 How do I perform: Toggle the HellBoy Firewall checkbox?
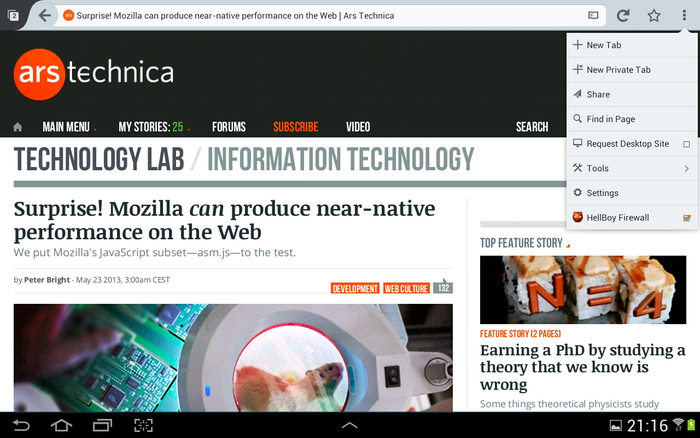coord(687,218)
